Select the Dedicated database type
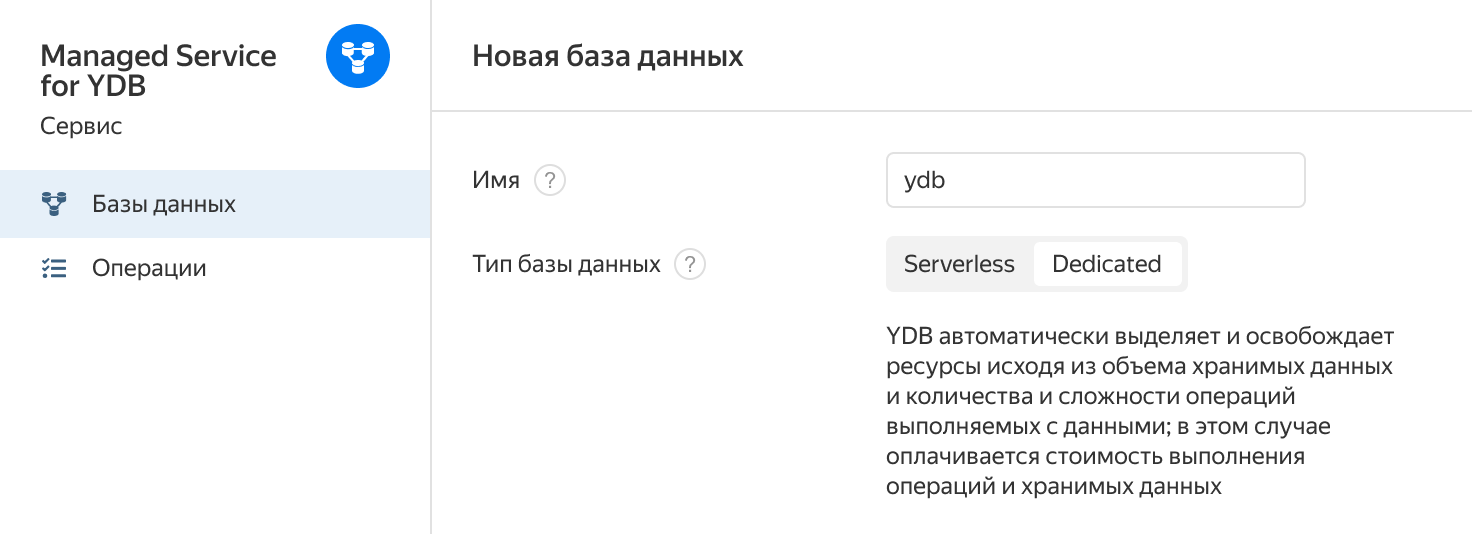1472x534 pixels. click(1107, 264)
